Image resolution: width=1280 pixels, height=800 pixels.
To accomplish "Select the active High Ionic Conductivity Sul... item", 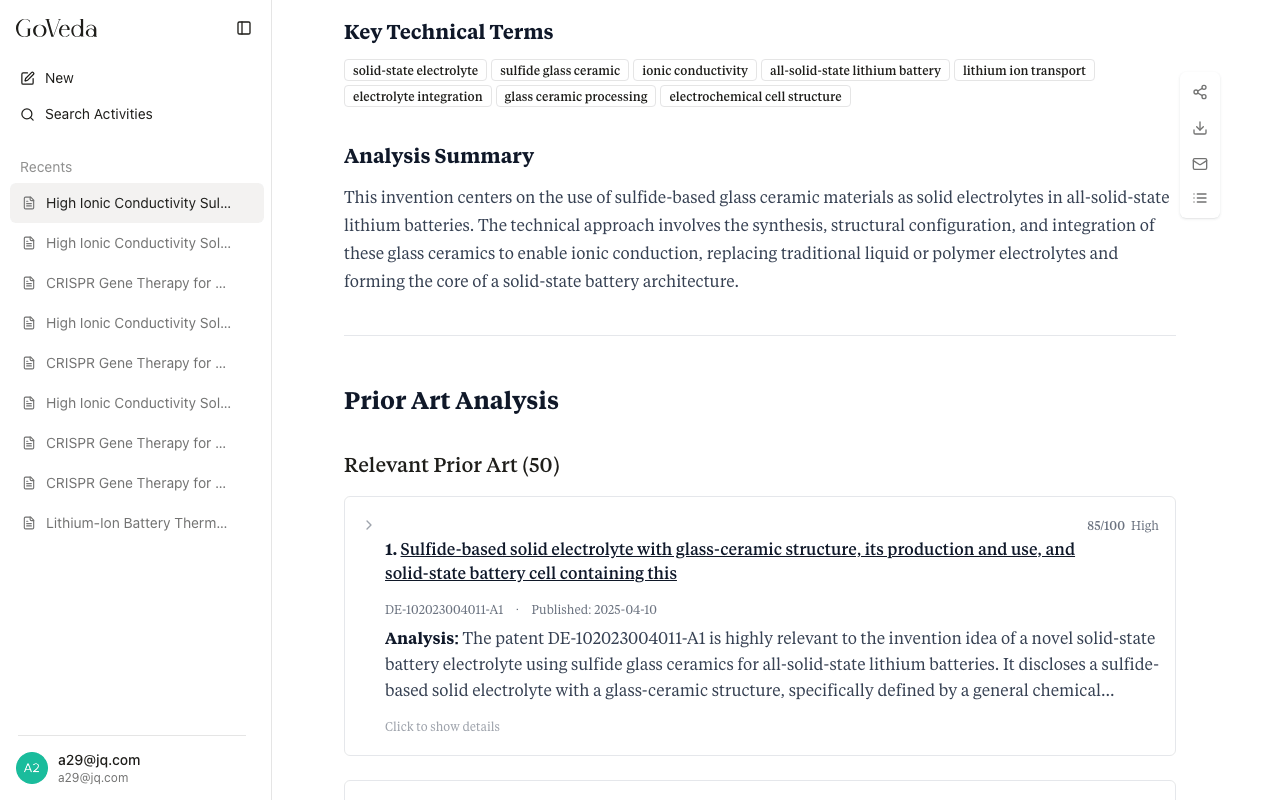I will 137,203.
